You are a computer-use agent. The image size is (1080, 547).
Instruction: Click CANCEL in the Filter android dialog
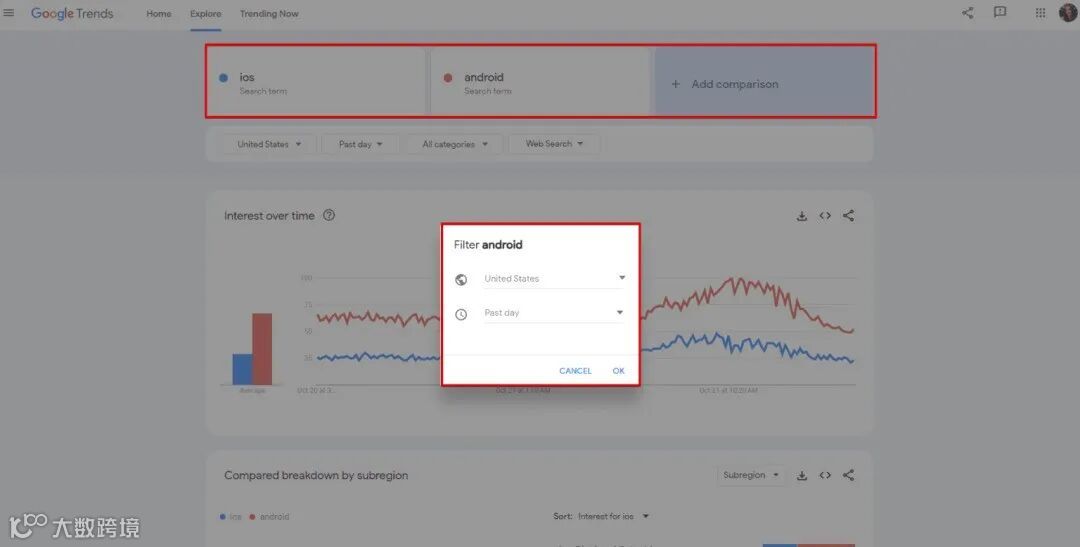click(x=575, y=371)
